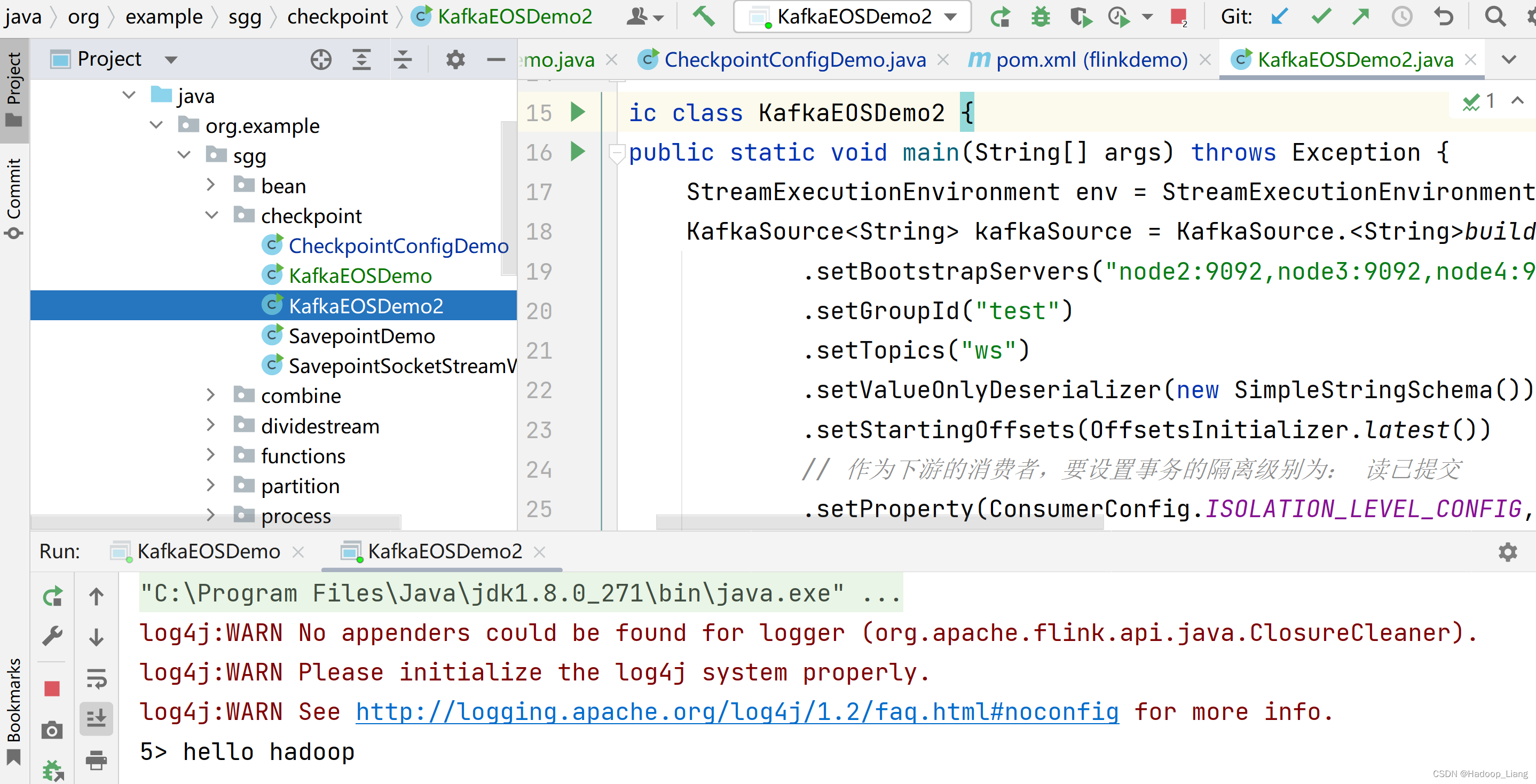Open the code-with-me user icon dropdown
Viewport: 1536px width, 784px height.
click(x=644, y=17)
